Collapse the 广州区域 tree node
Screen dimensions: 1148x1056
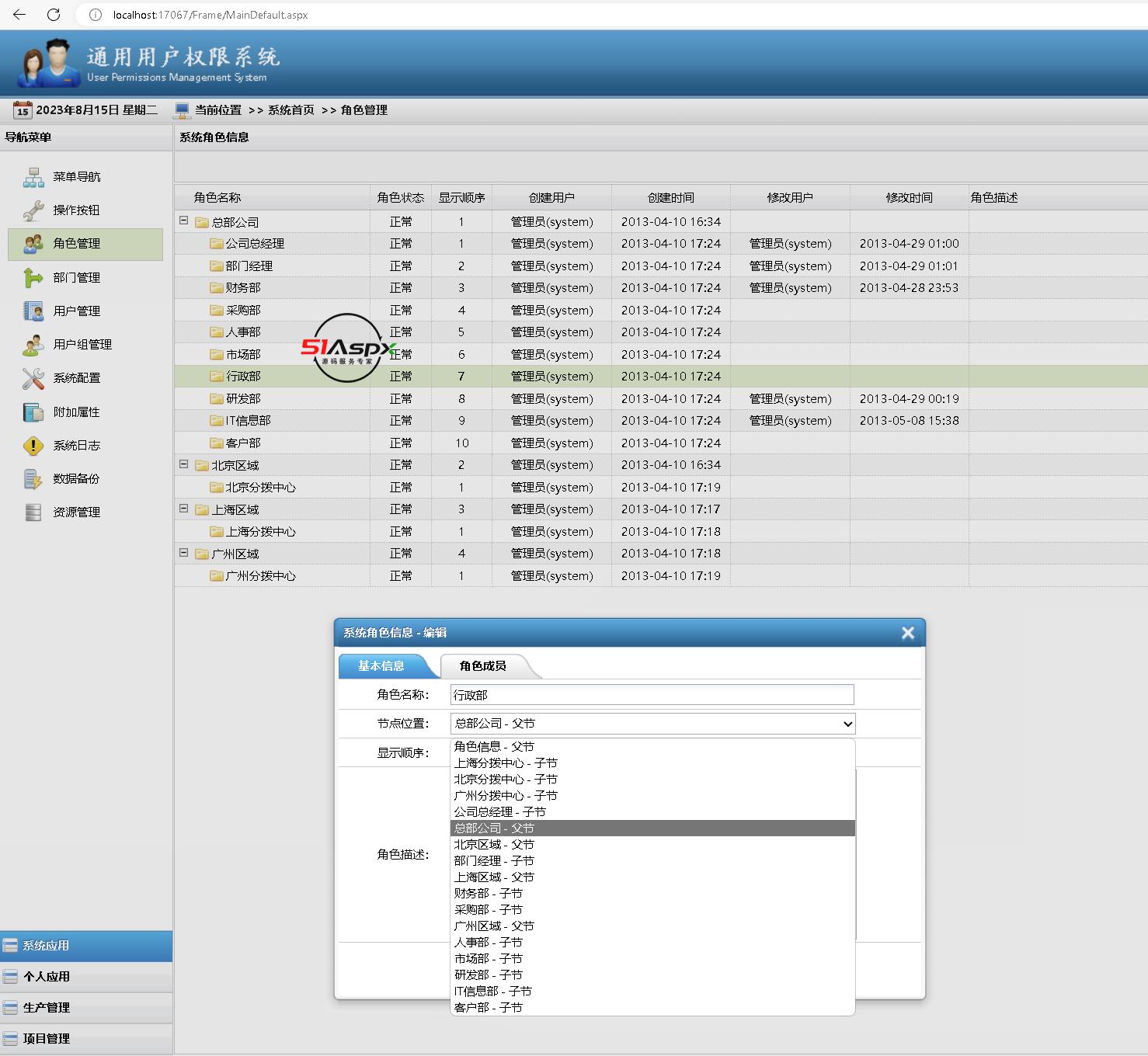point(184,553)
